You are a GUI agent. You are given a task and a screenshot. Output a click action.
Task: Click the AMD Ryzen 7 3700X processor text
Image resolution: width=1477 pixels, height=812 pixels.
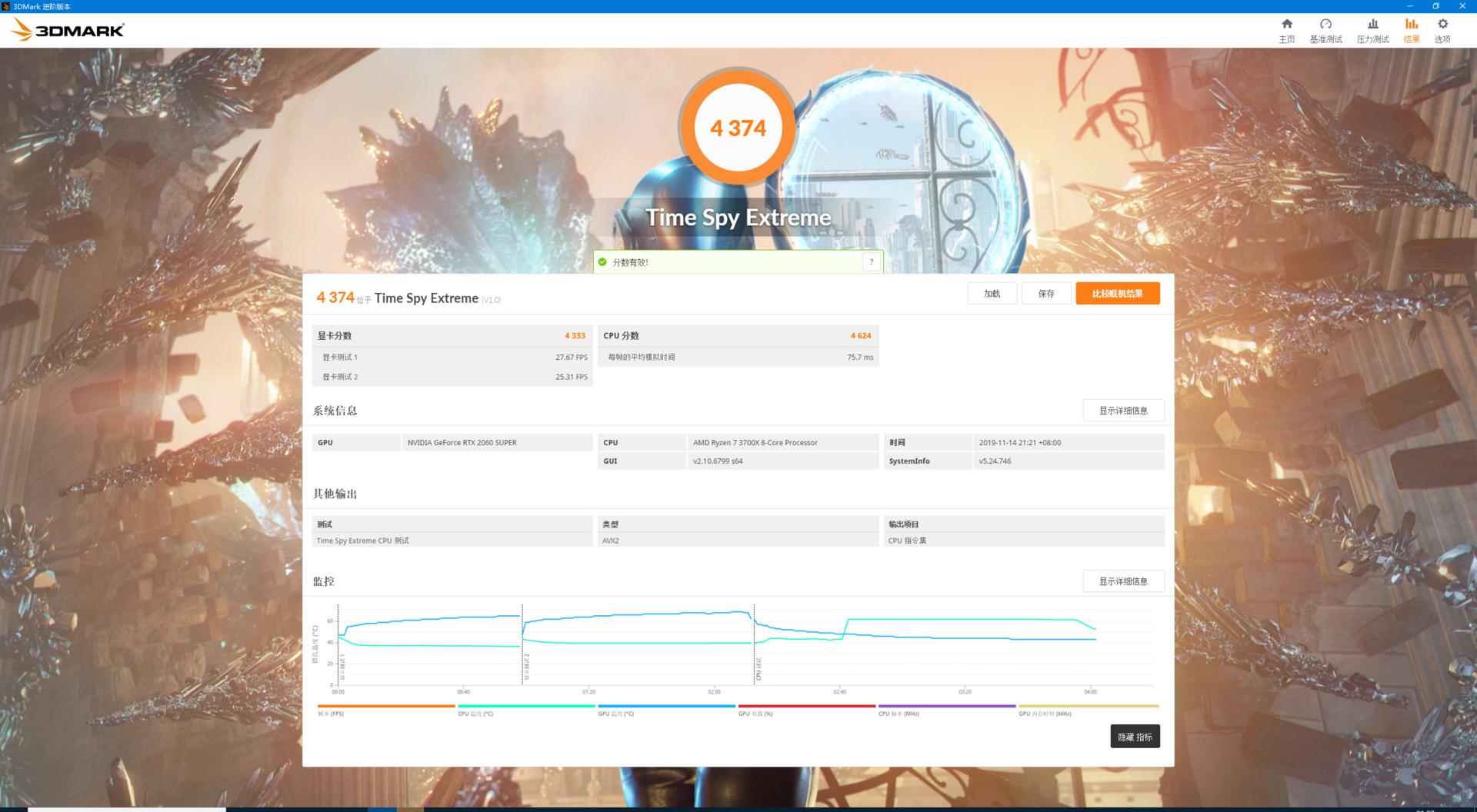(755, 443)
